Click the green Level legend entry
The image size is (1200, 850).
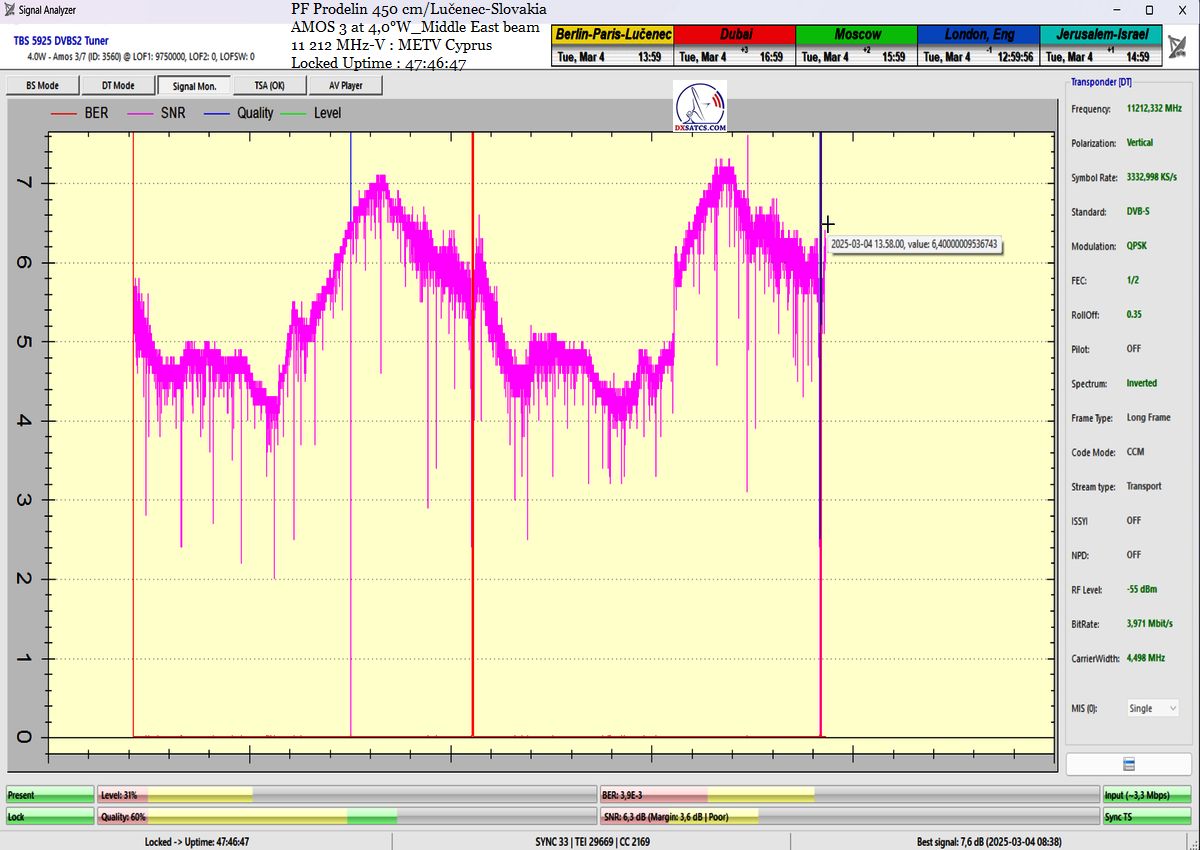point(315,113)
